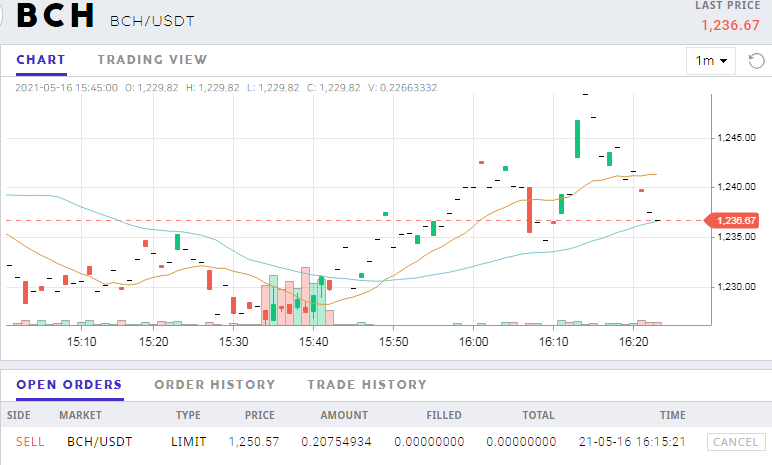Screen dimensions: 772x465
Task: Click the 16:10 time axis marker
Action: [x=553, y=341]
